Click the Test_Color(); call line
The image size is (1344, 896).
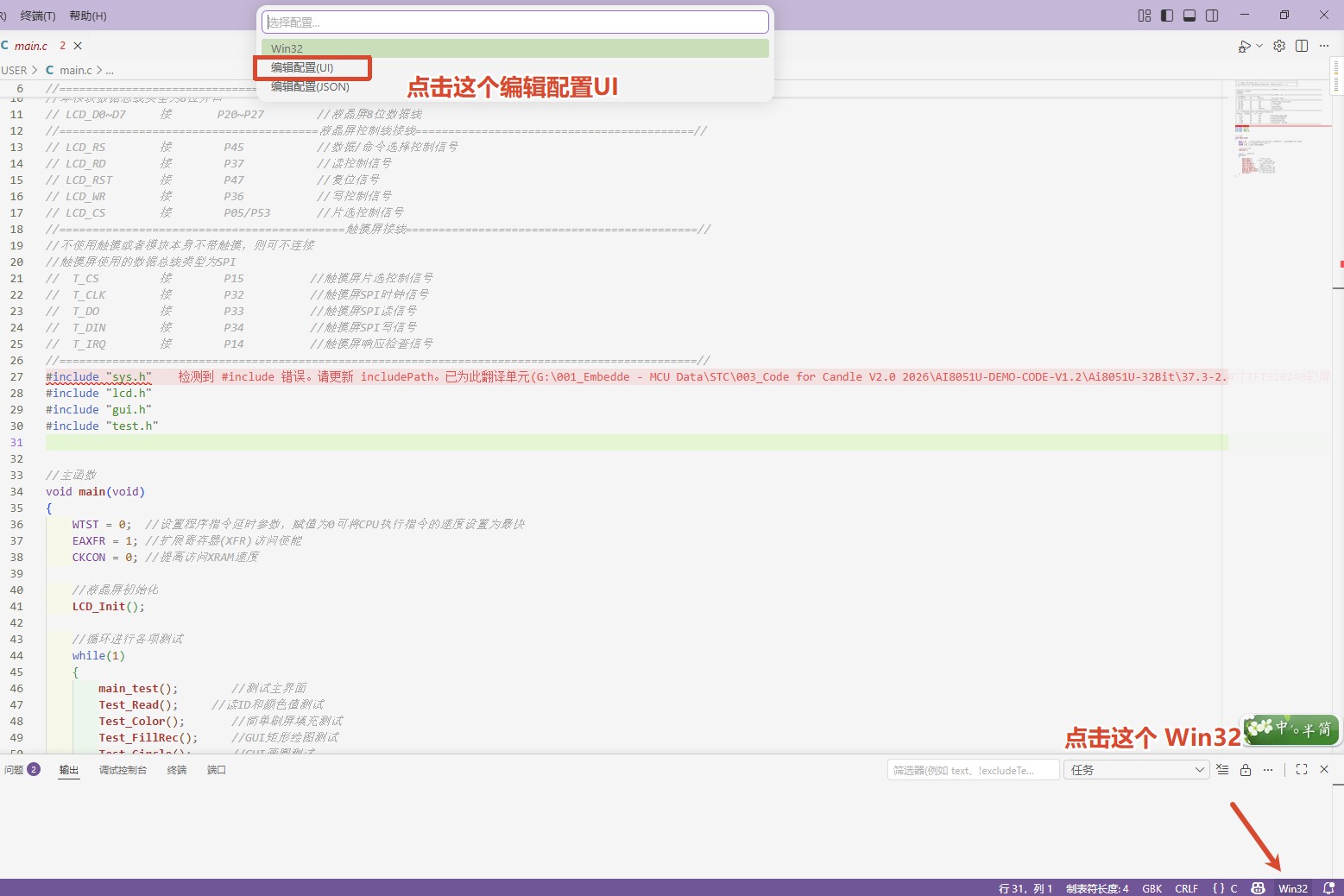click(142, 722)
